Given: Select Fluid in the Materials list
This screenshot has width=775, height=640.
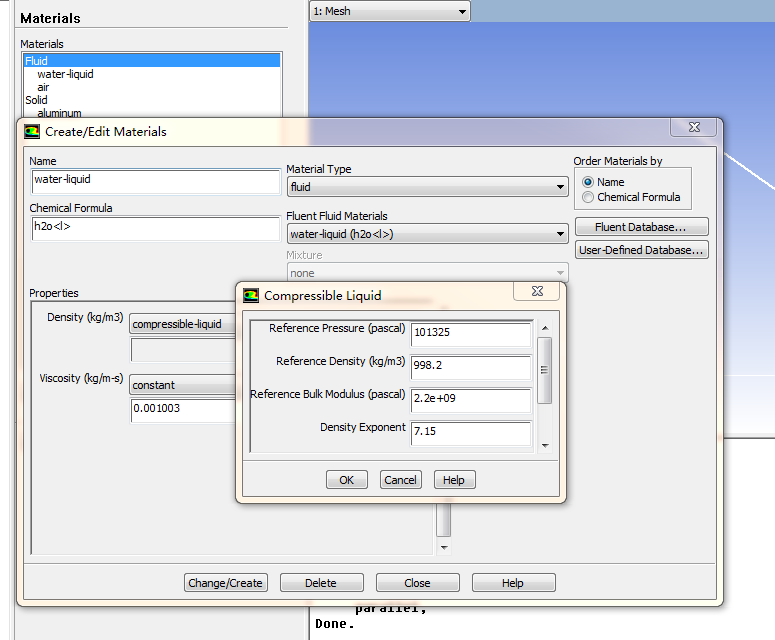Looking at the screenshot, I should pyautogui.click(x=152, y=61).
